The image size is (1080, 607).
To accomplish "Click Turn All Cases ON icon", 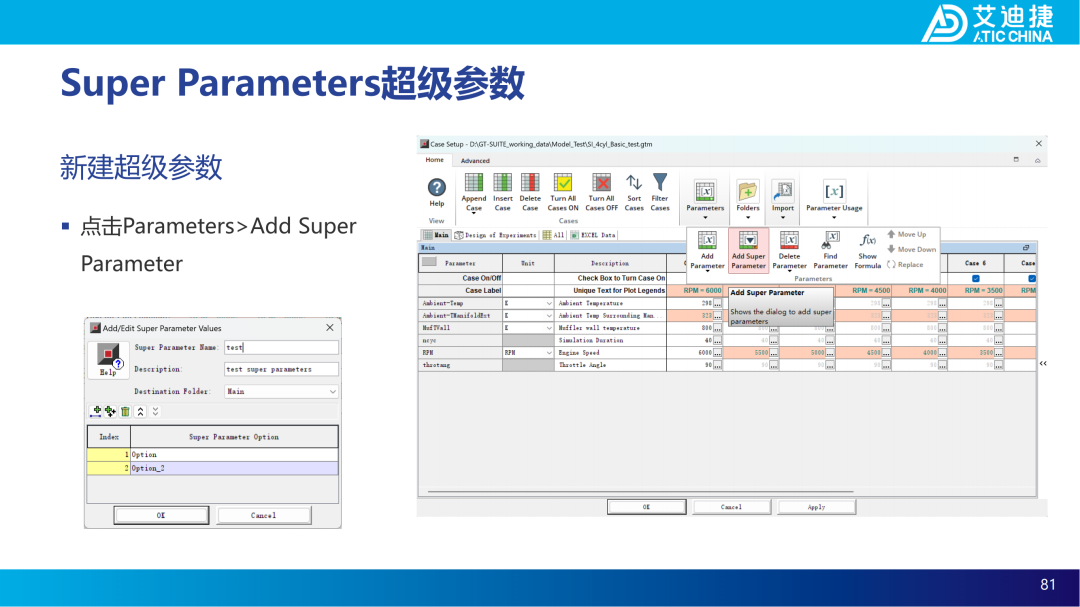I will click(x=563, y=183).
